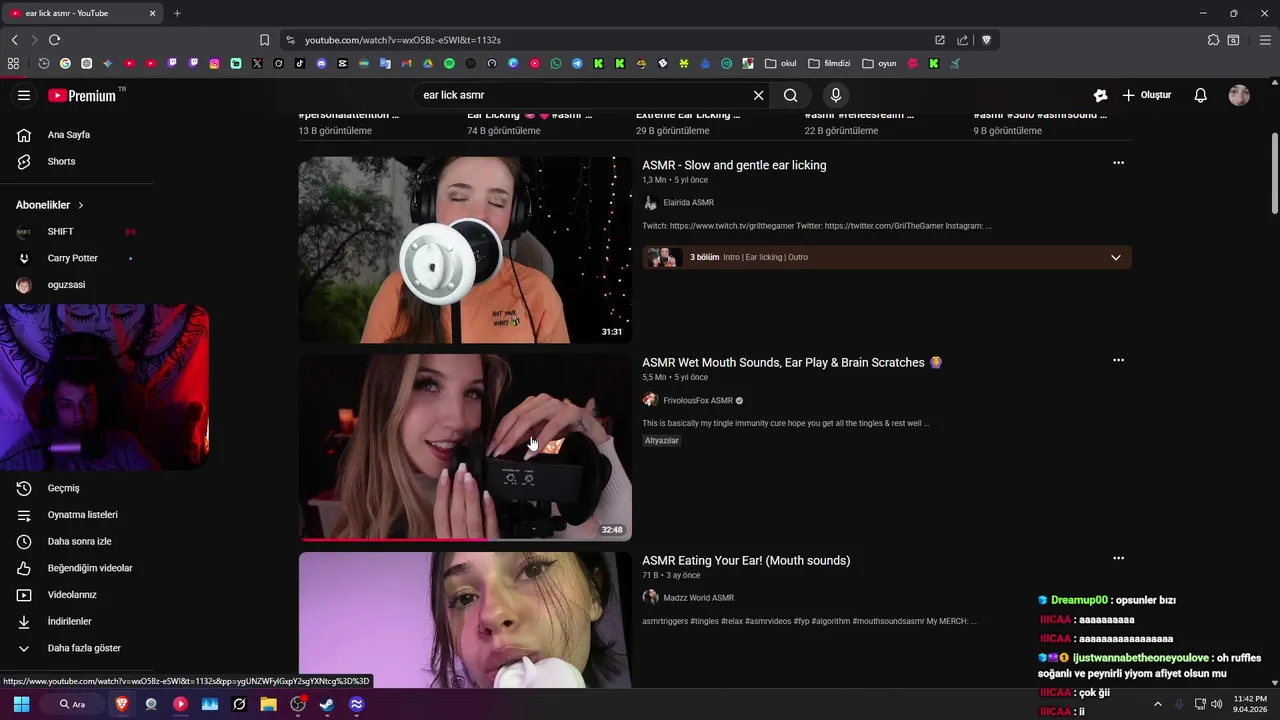Open Instagram bookmark icon
The image size is (1280, 720).
coord(214,63)
